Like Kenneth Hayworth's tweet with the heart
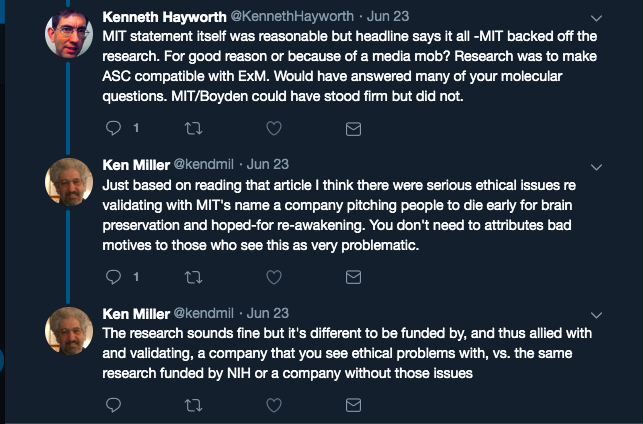 (x=274, y=128)
